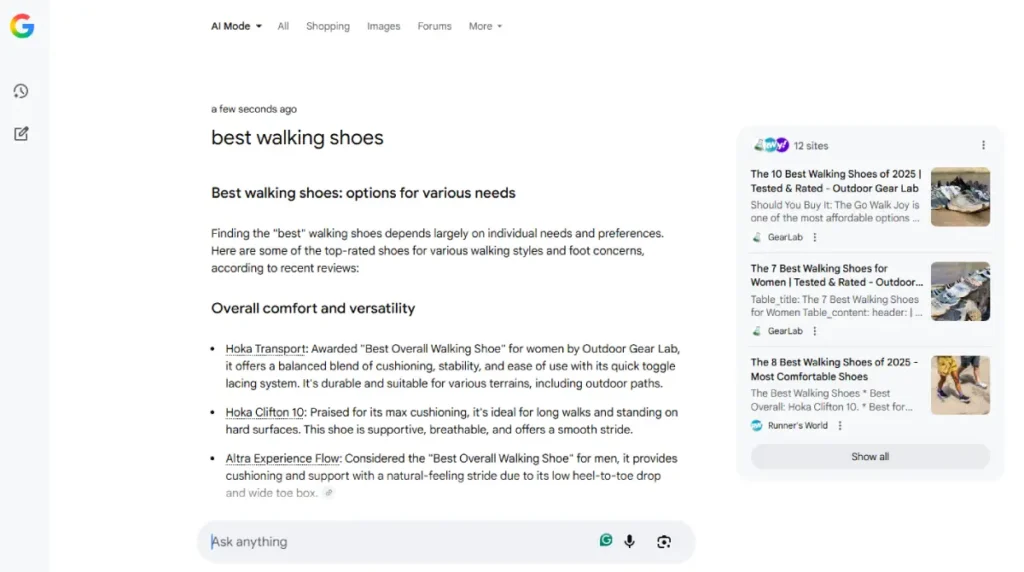The image size is (1024, 572).
Task: Click the 'Runner's World' source name
Action: [797, 425]
